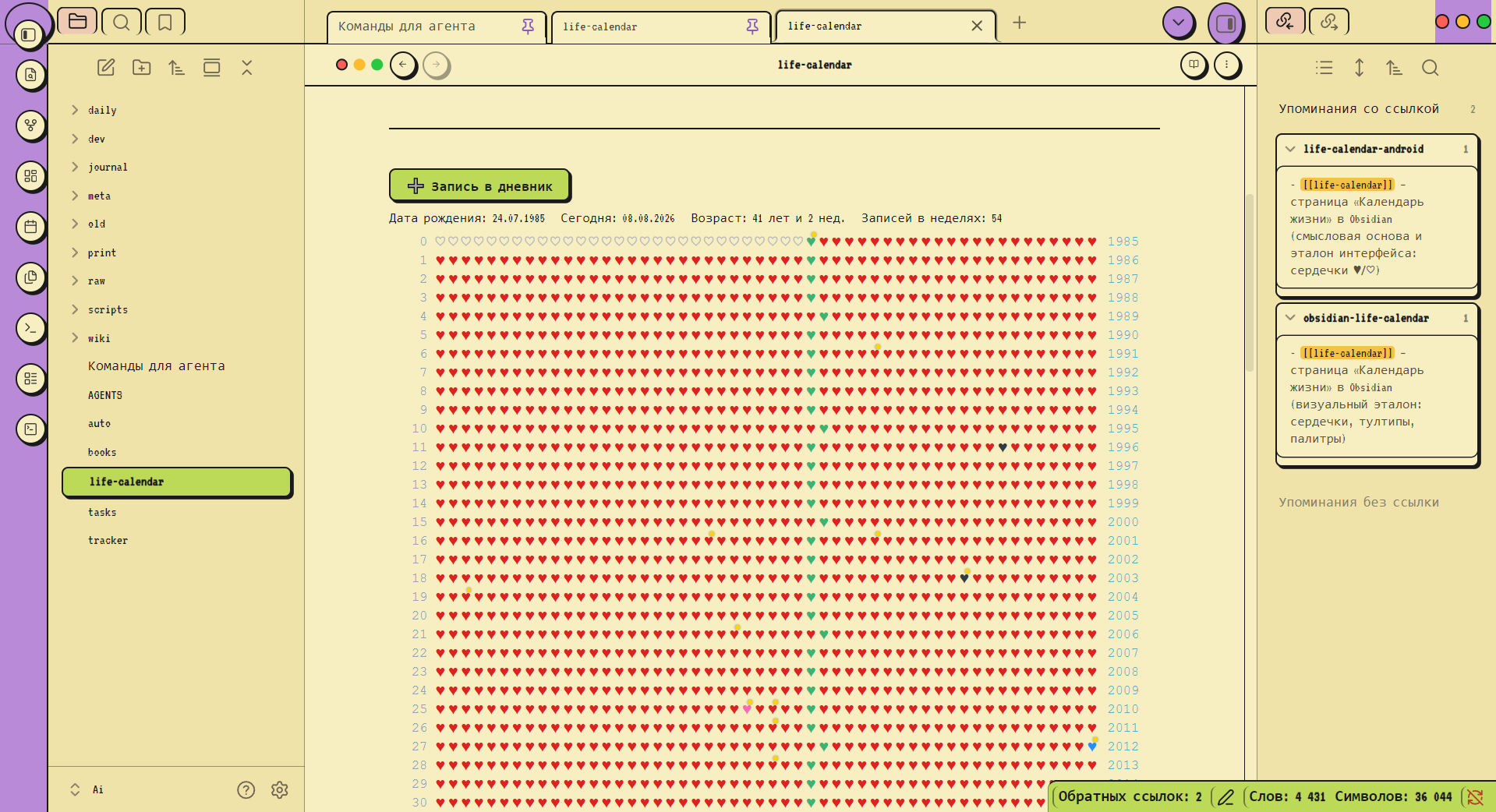The width and height of the screenshot is (1496, 812).
Task: Expand the print folder
Action: point(75,252)
